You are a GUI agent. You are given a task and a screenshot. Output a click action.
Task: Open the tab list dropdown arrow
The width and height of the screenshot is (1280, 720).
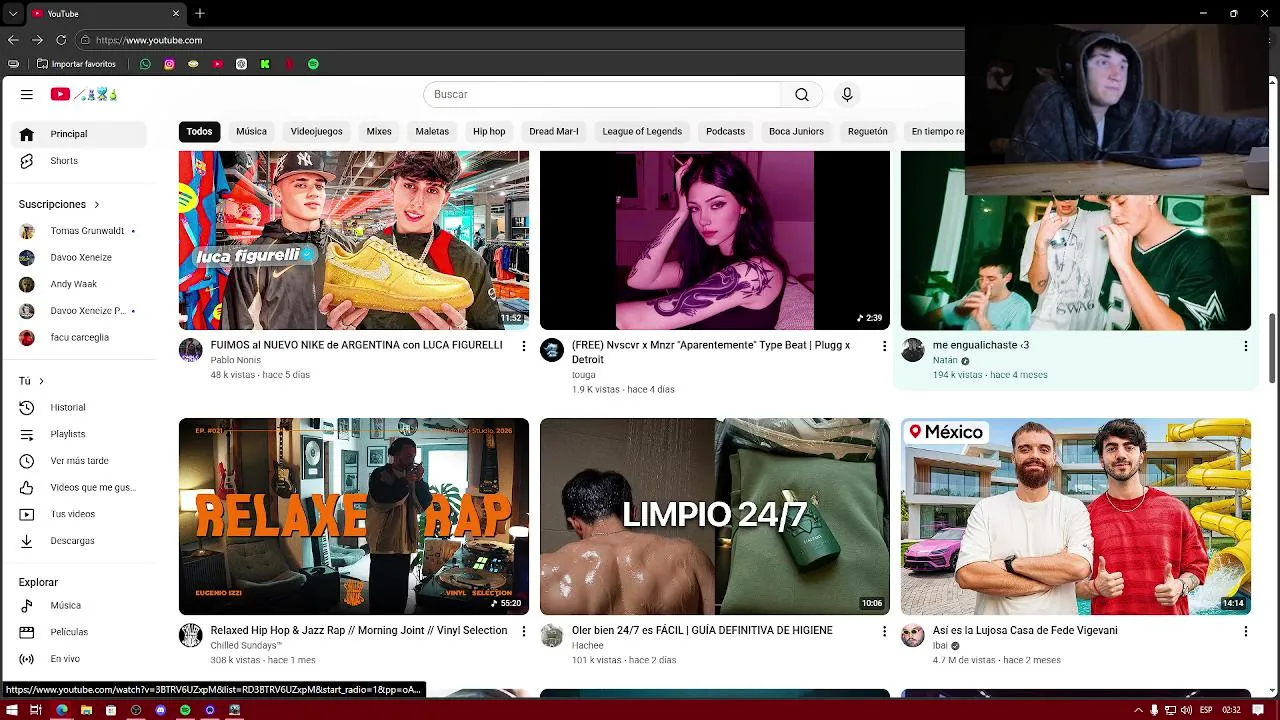pos(12,13)
